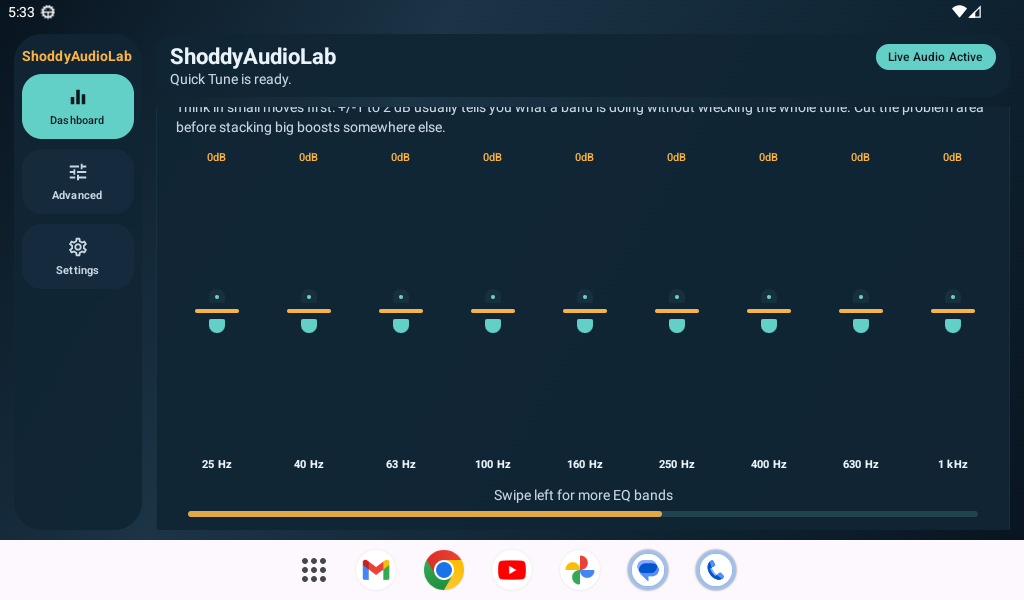Launch Chrome from the taskbar
The width and height of the screenshot is (1024, 600).
(x=444, y=570)
